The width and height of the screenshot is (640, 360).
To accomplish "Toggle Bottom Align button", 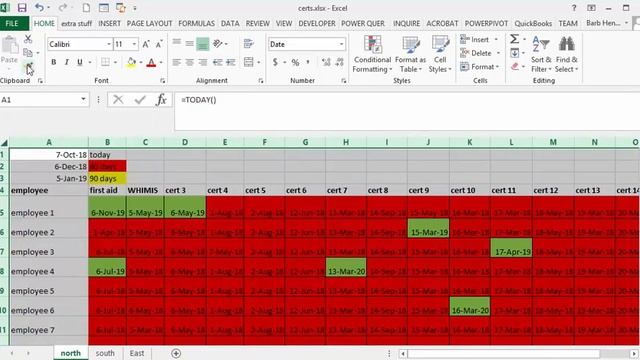I will pyautogui.click(x=202, y=44).
